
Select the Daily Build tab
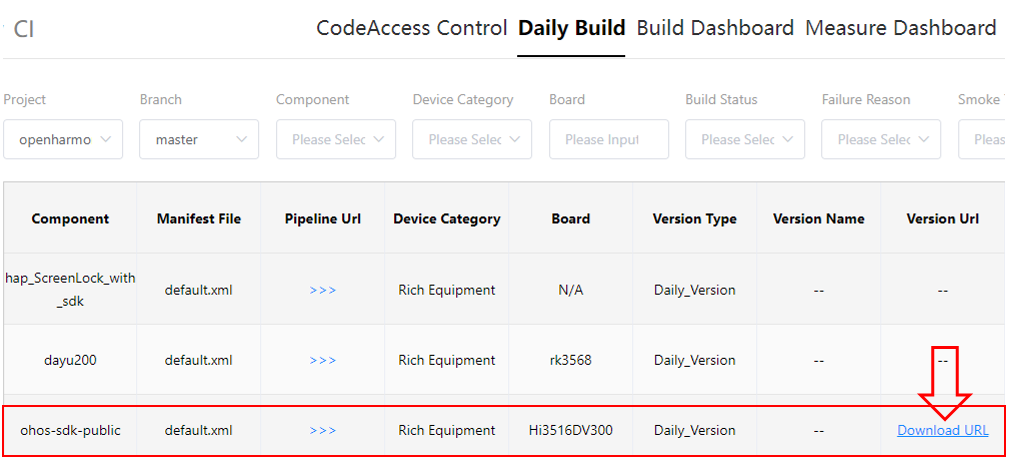[571, 28]
